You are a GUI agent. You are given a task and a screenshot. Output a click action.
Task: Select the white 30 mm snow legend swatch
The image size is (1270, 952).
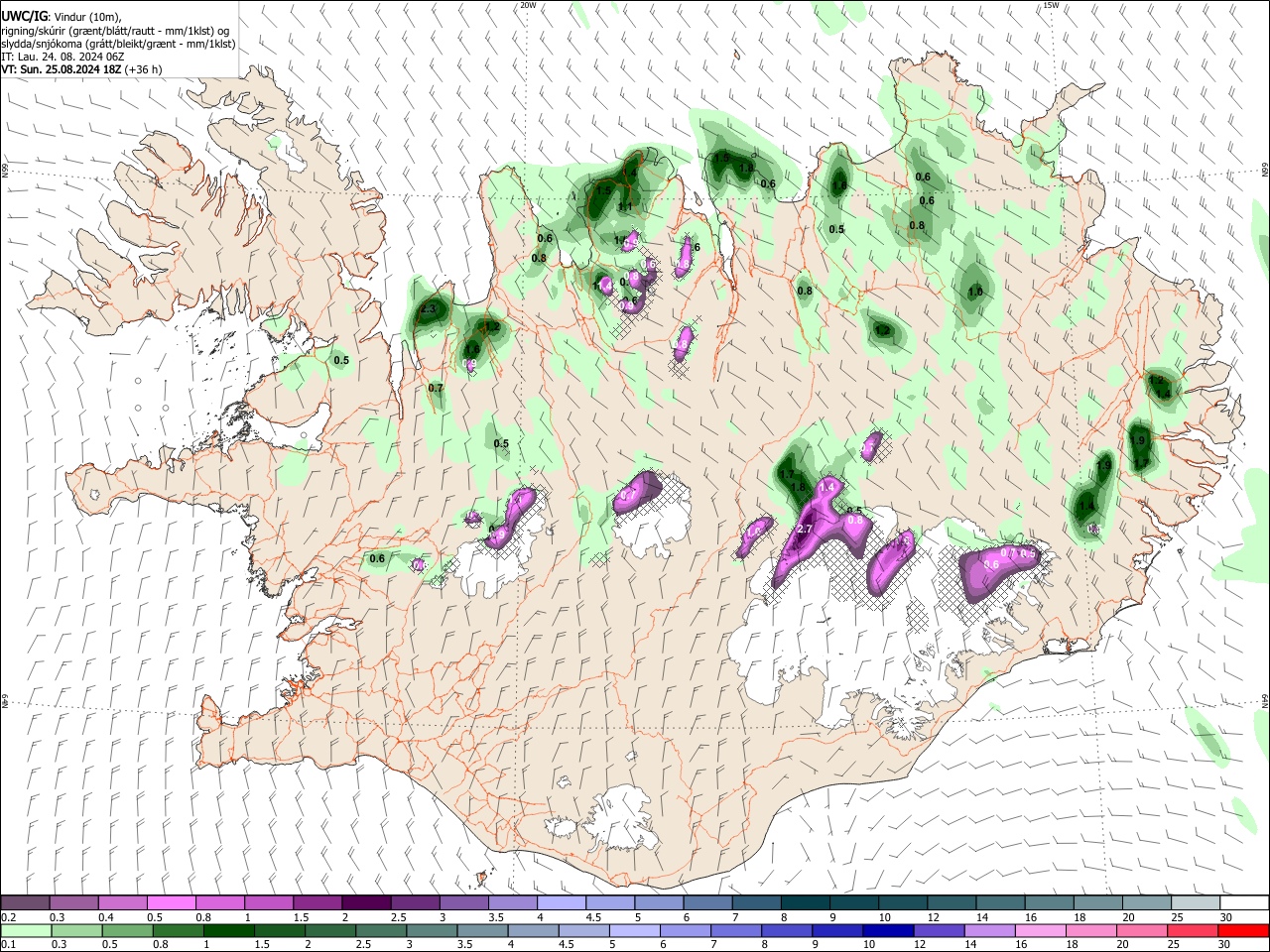point(1244,903)
